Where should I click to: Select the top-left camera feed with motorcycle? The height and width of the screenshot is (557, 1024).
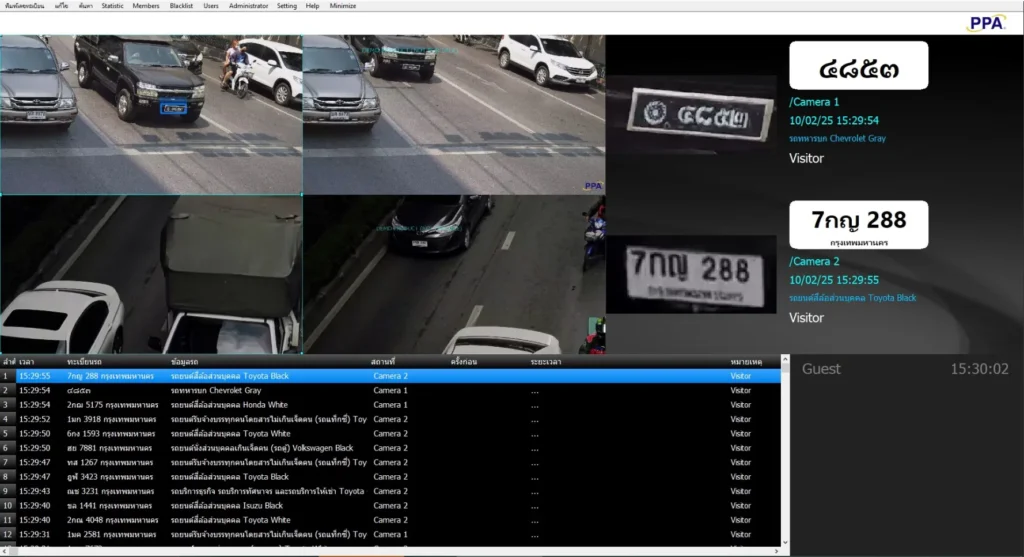[x=150, y=115]
